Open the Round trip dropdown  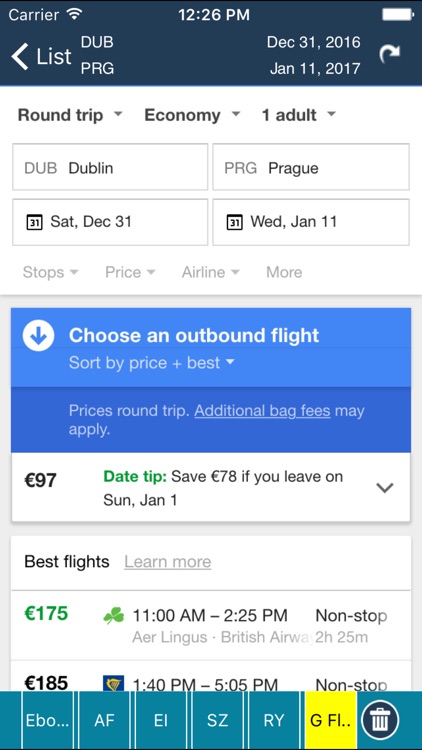click(x=70, y=115)
